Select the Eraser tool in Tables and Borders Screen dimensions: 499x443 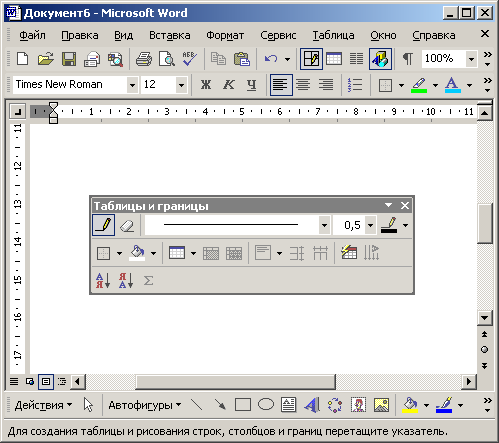click(127, 225)
